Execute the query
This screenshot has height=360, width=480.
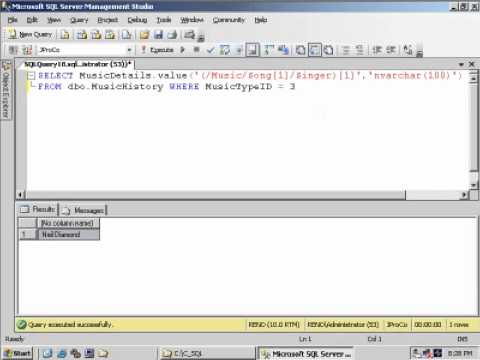(x=157, y=50)
